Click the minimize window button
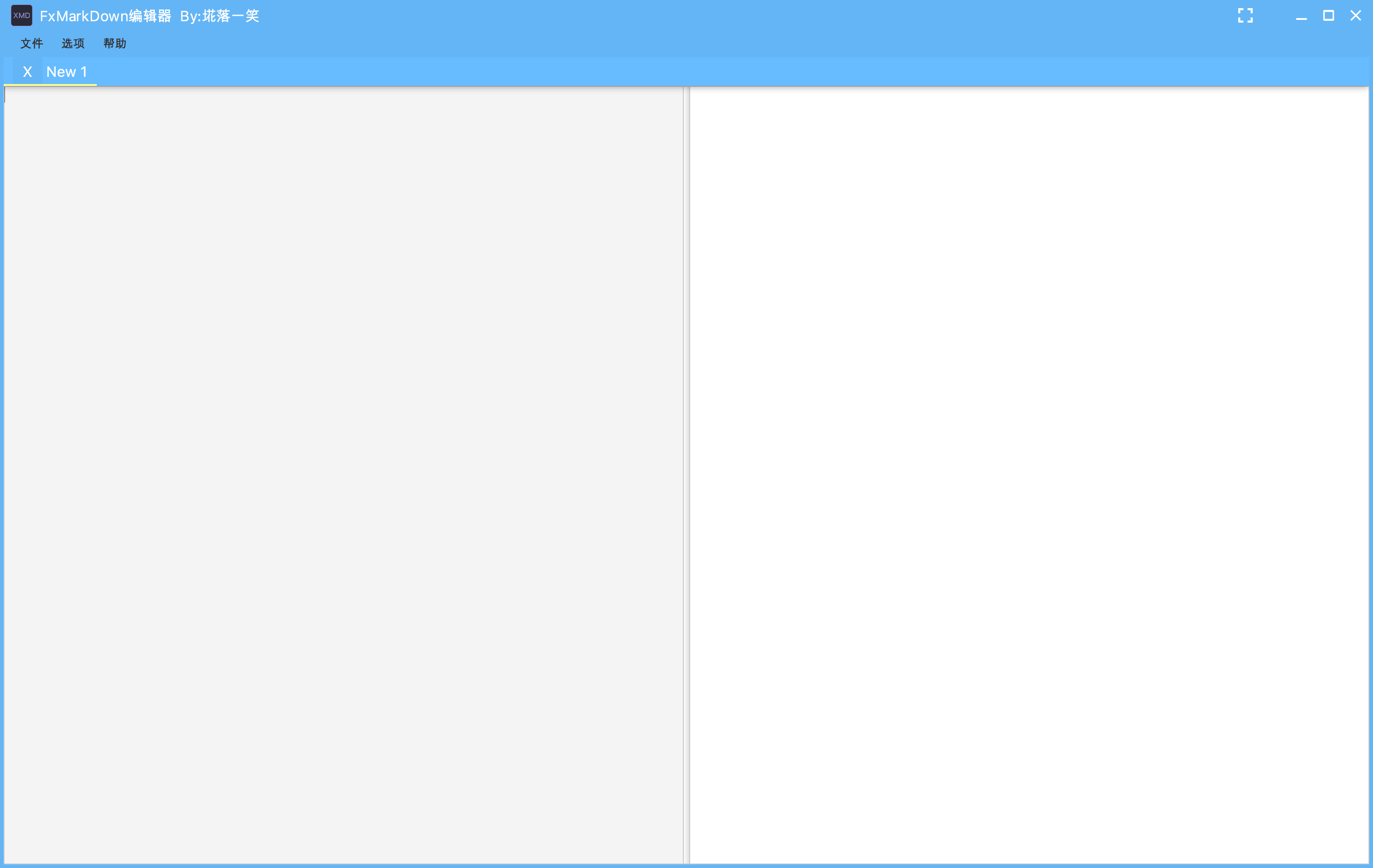The image size is (1373, 868). coord(1301,15)
